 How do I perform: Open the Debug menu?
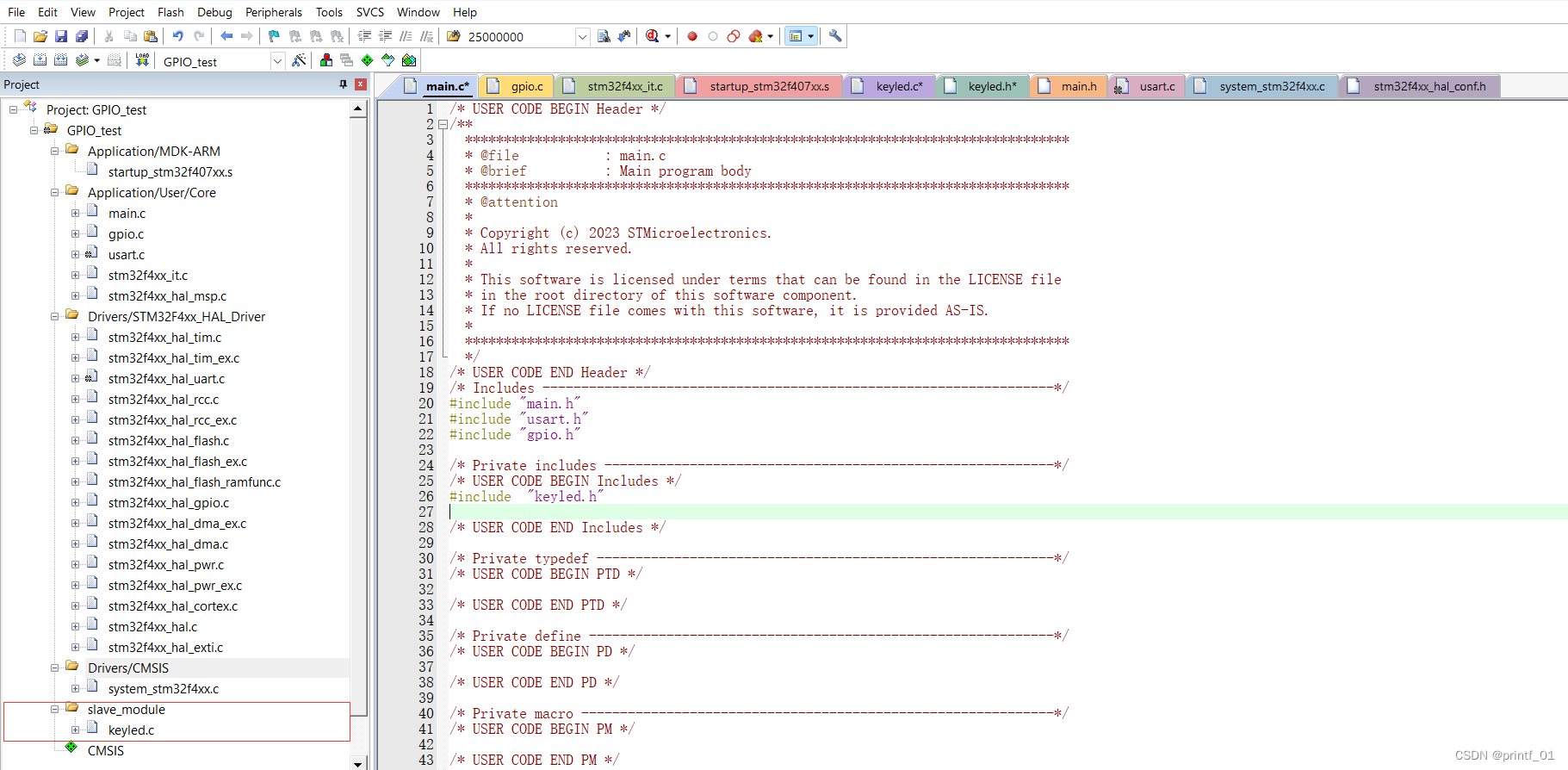pos(214,12)
